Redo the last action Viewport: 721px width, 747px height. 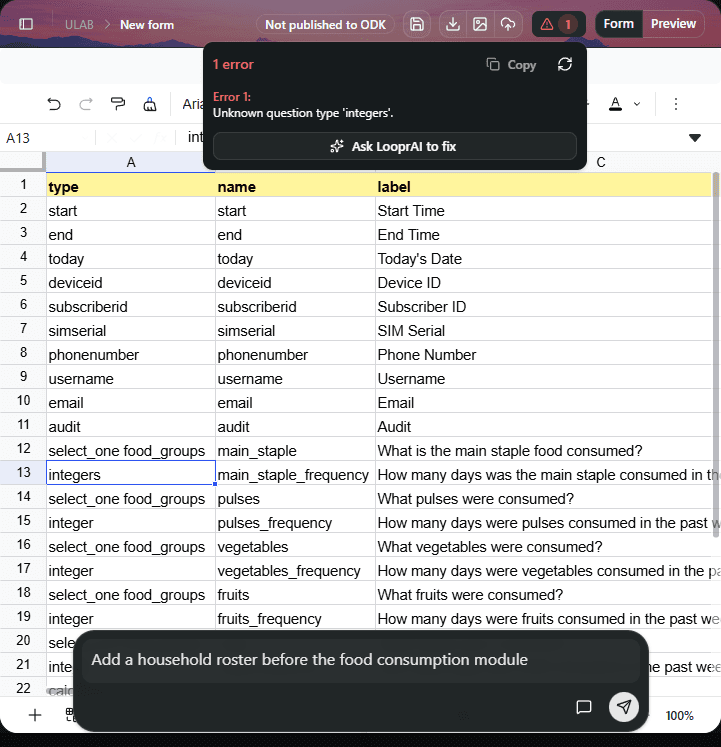point(86,104)
